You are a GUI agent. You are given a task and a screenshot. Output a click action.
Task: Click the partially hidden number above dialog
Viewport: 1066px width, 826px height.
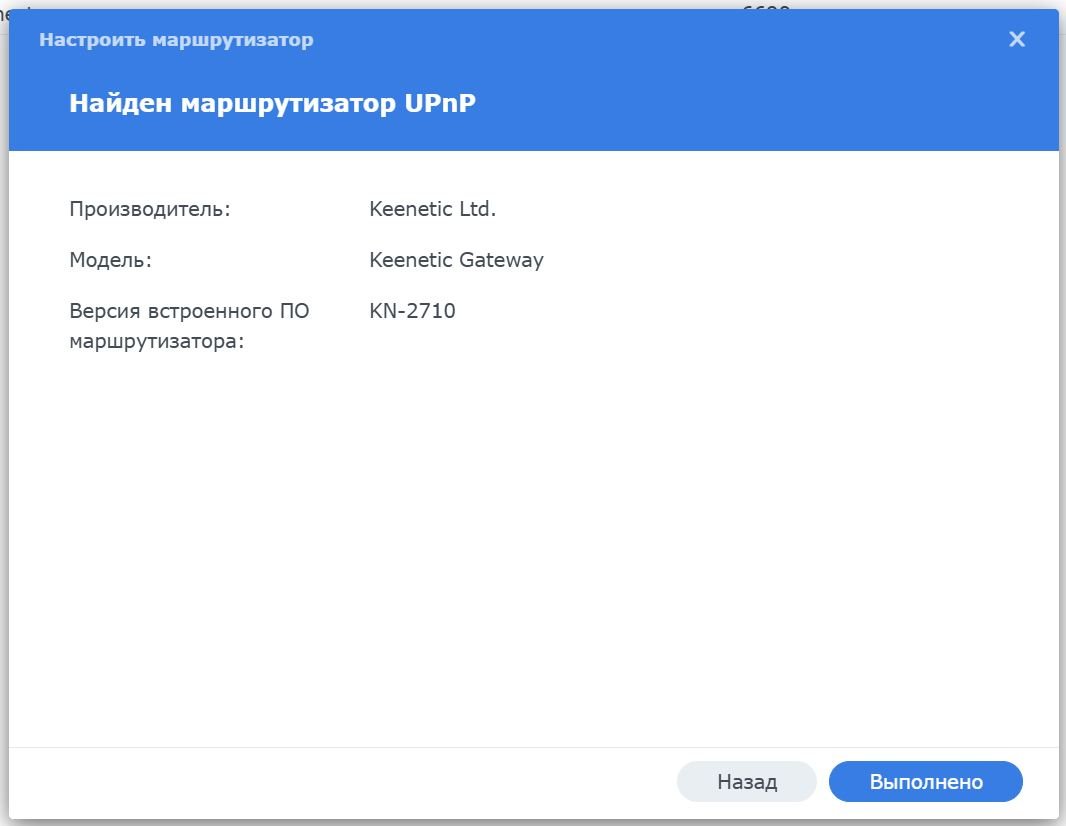pyautogui.click(x=766, y=7)
